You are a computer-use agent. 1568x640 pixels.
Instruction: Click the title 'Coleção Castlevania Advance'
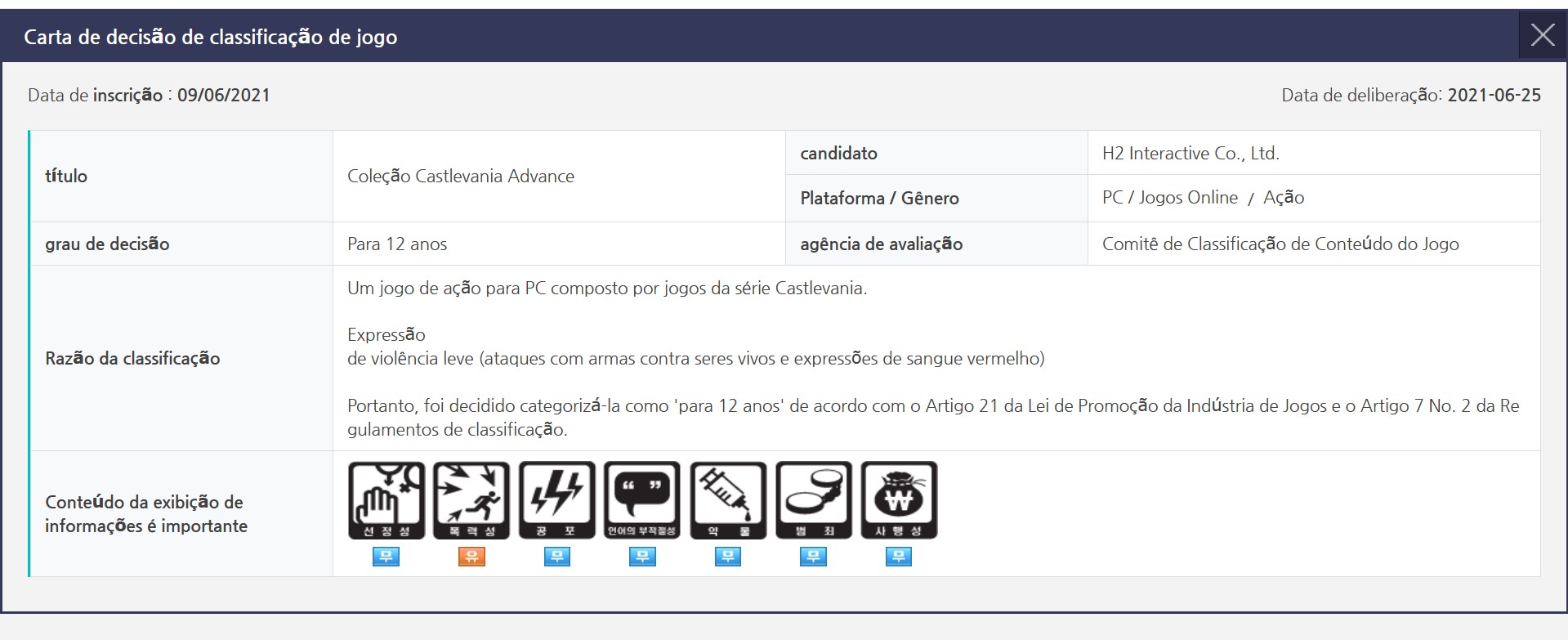tap(461, 176)
